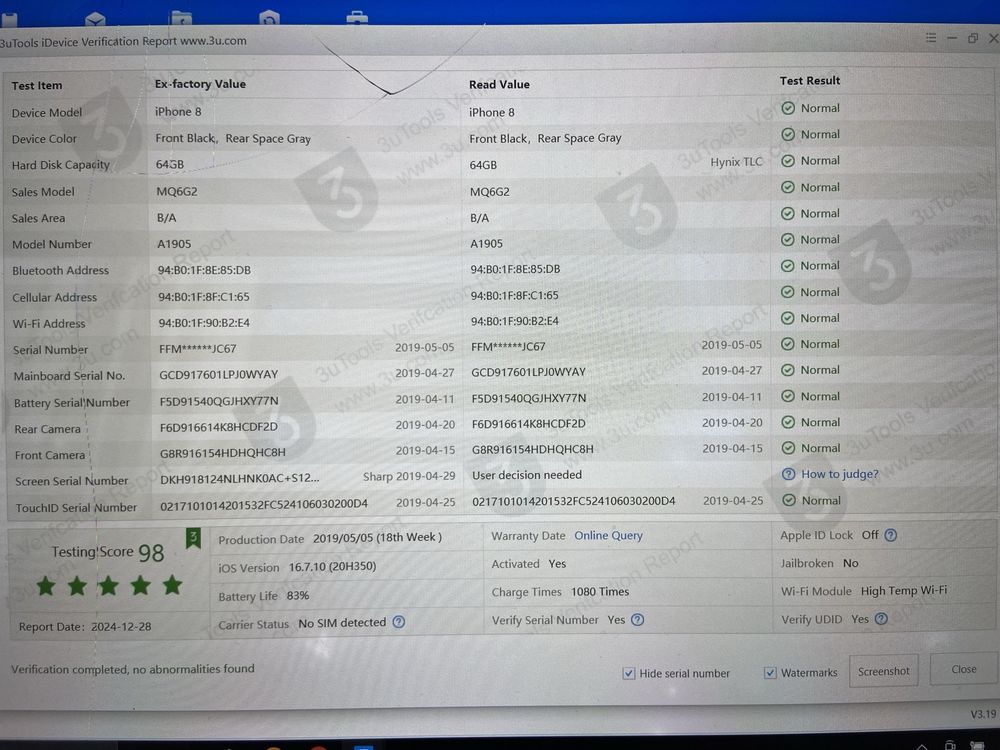Select ex-factory Bluetooth address 94:B0:1F:8E:85:DB
The image size is (1000, 750).
click(x=204, y=270)
